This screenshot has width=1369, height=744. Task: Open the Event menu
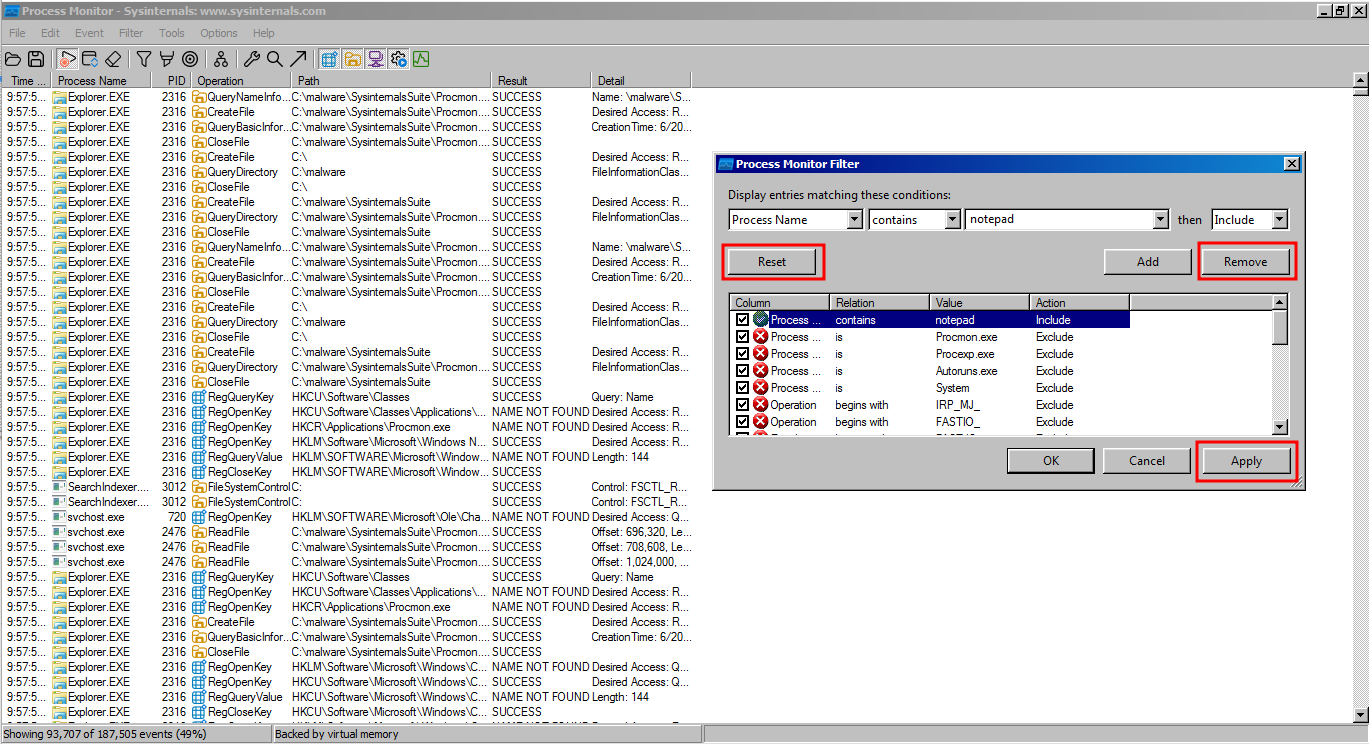click(89, 33)
